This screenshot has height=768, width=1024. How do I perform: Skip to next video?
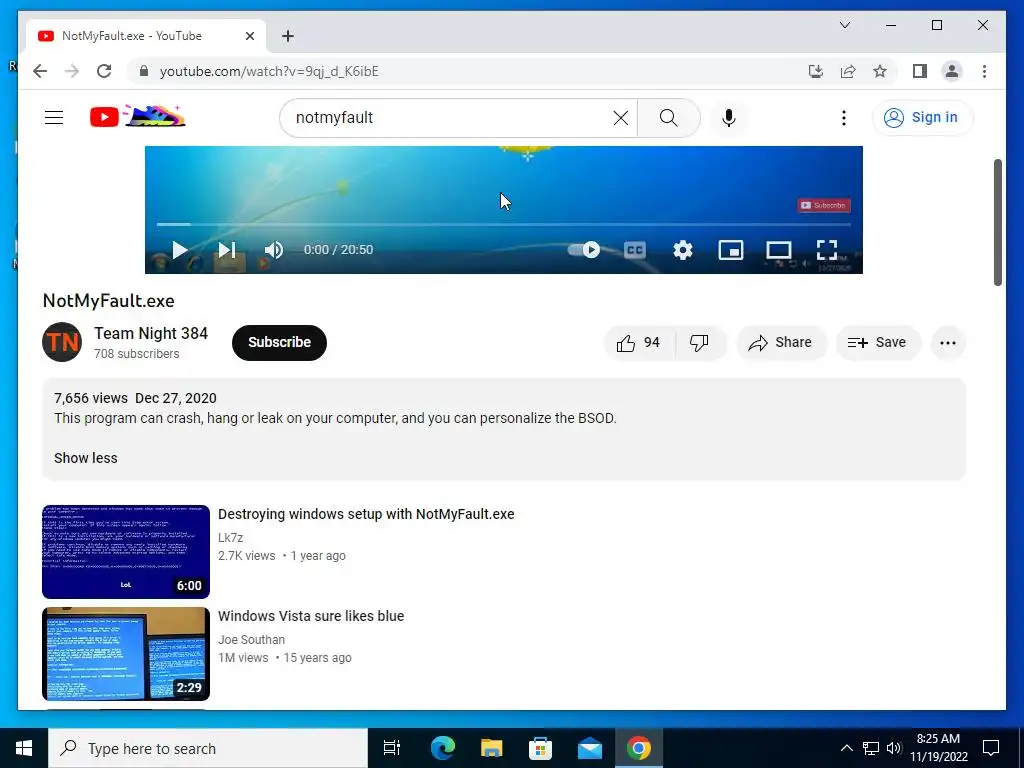227,249
